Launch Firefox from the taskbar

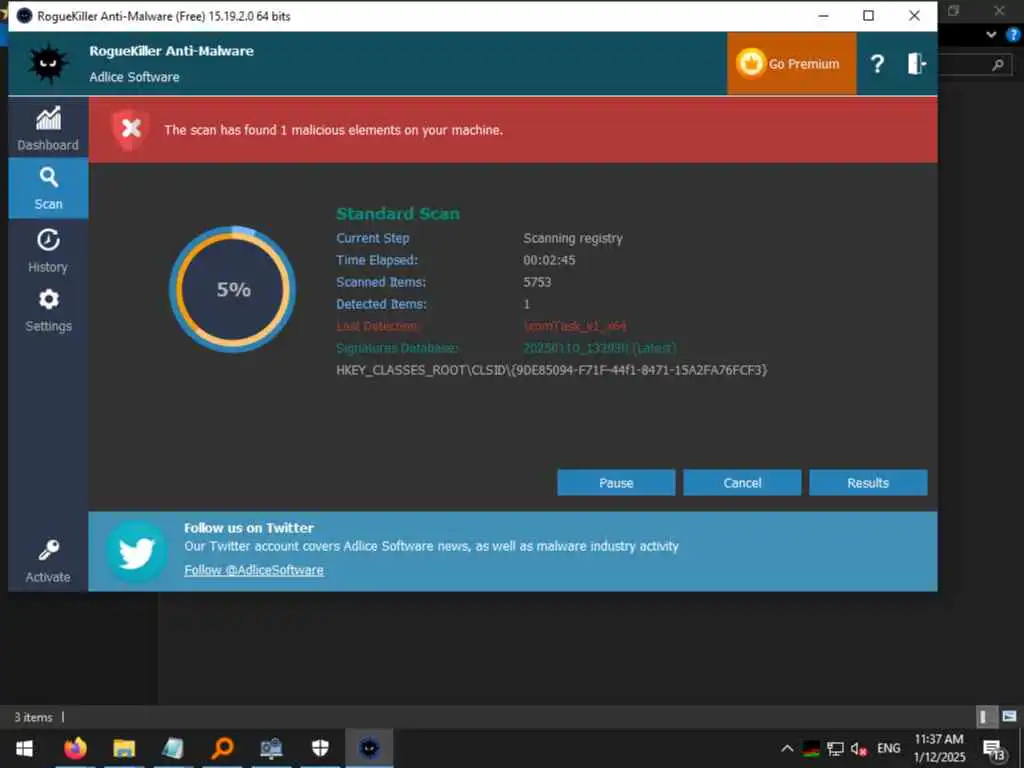tap(75, 748)
